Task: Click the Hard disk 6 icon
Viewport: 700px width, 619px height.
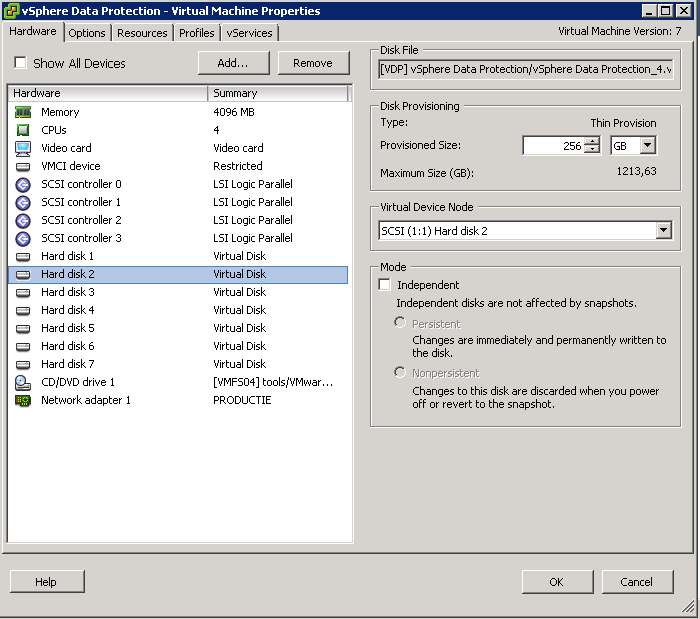Action: tap(23, 346)
